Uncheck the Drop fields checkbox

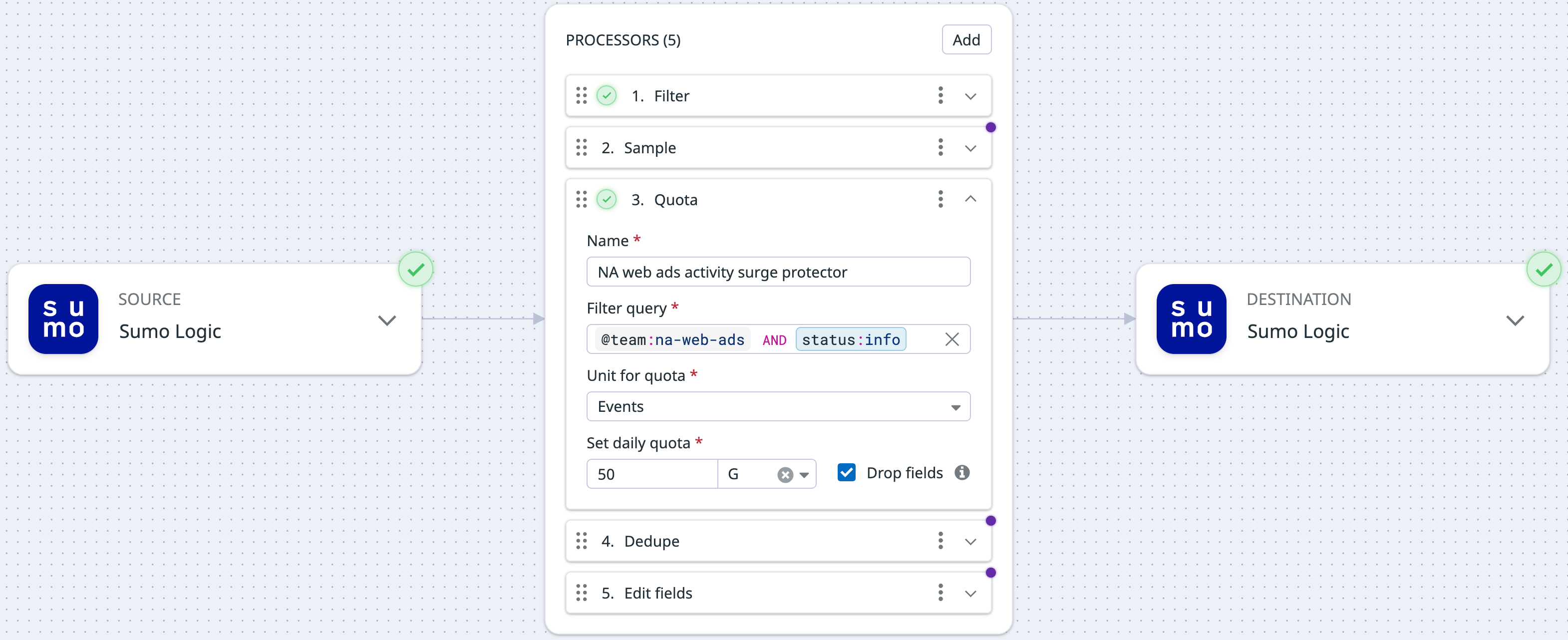point(846,473)
